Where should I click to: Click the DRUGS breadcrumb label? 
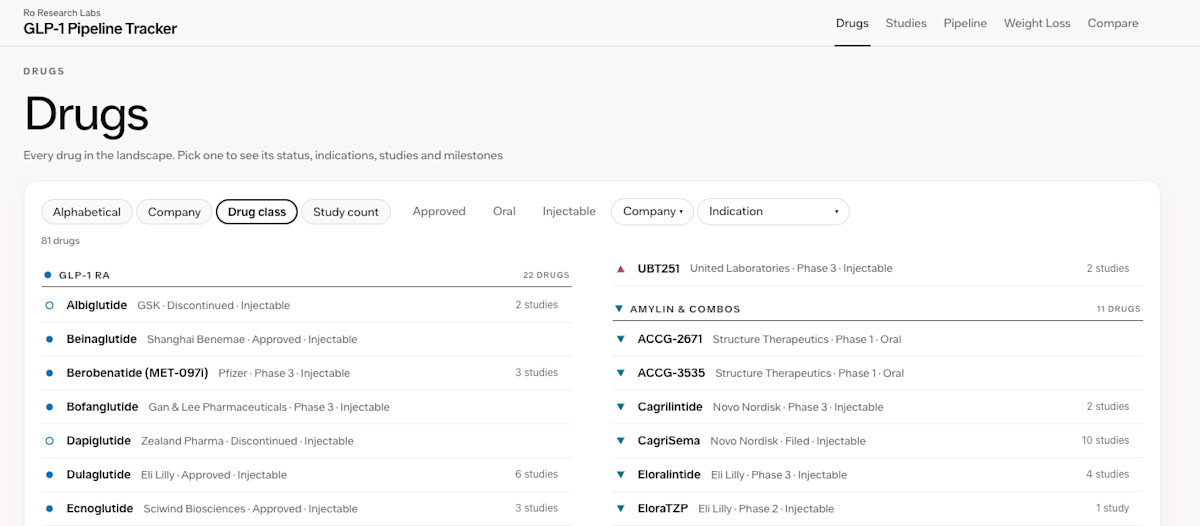coord(44,72)
